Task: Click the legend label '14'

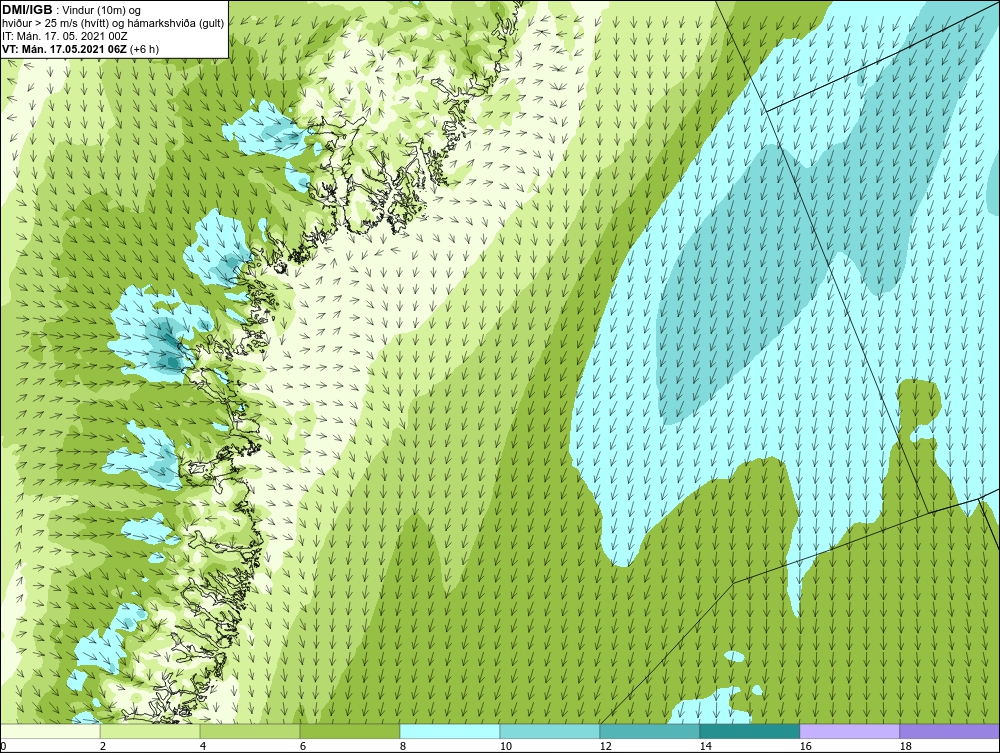Action: (705, 746)
